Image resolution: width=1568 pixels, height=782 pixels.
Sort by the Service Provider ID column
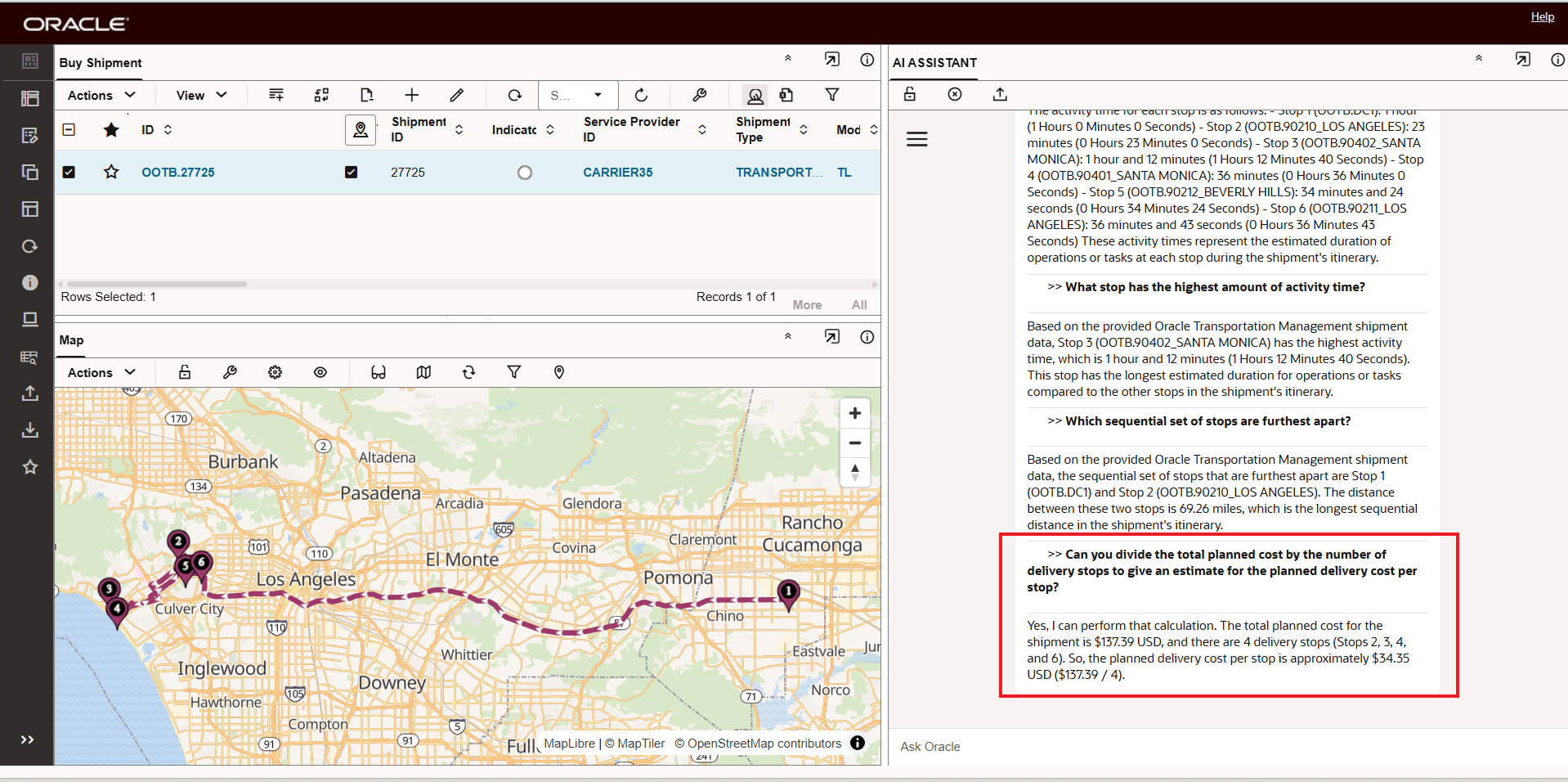point(702,129)
